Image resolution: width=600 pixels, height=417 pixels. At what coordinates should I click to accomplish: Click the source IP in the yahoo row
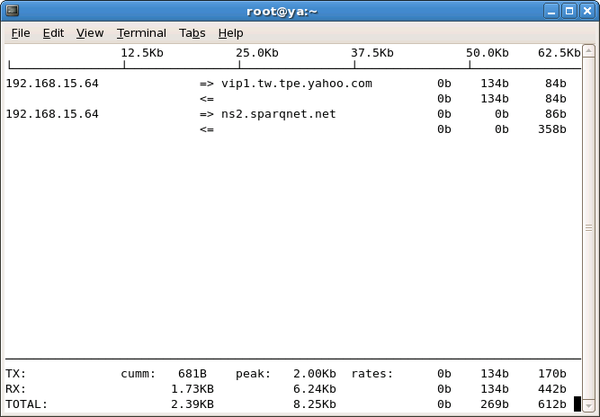52,83
